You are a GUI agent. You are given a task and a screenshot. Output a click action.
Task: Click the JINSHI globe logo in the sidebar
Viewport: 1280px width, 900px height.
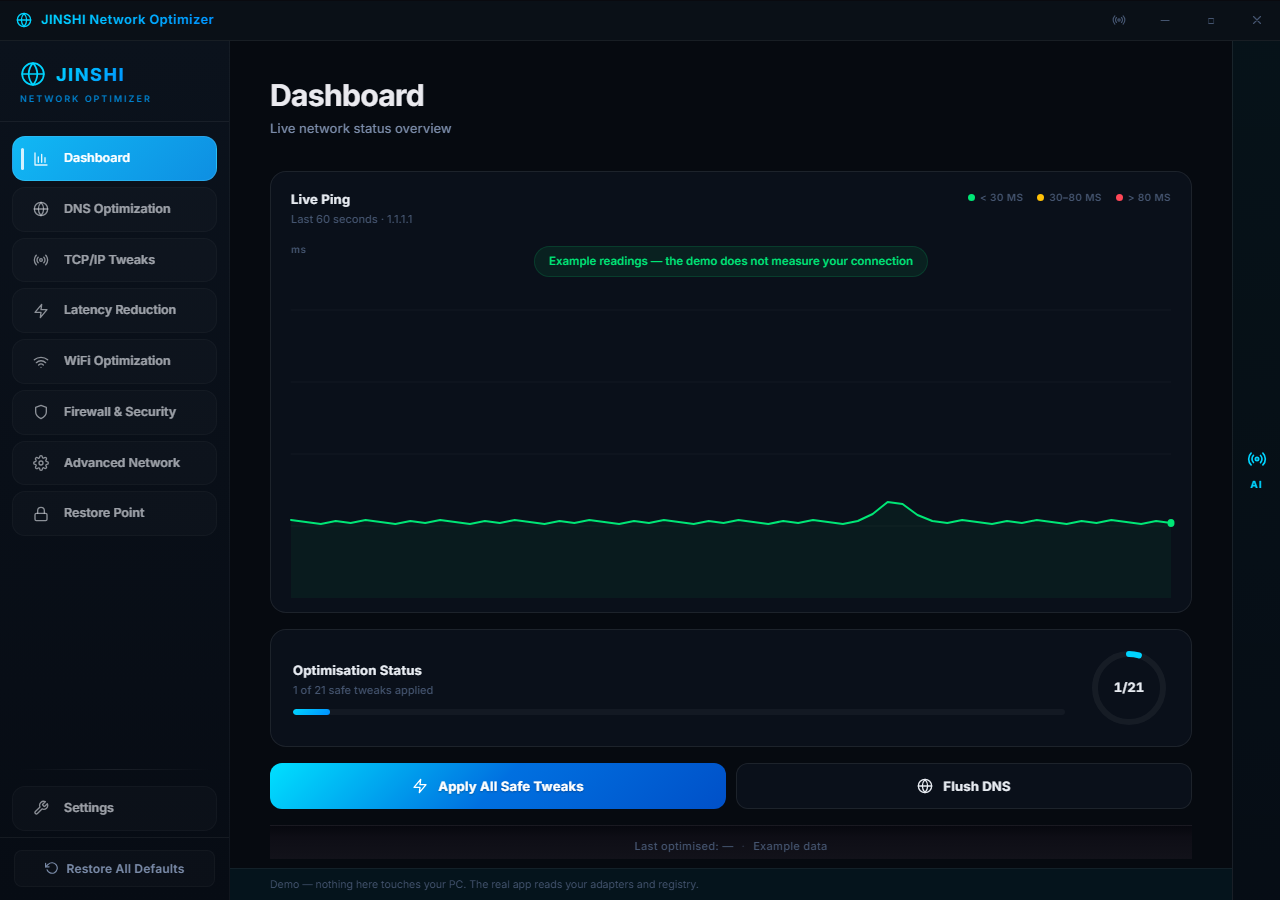tap(33, 74)
